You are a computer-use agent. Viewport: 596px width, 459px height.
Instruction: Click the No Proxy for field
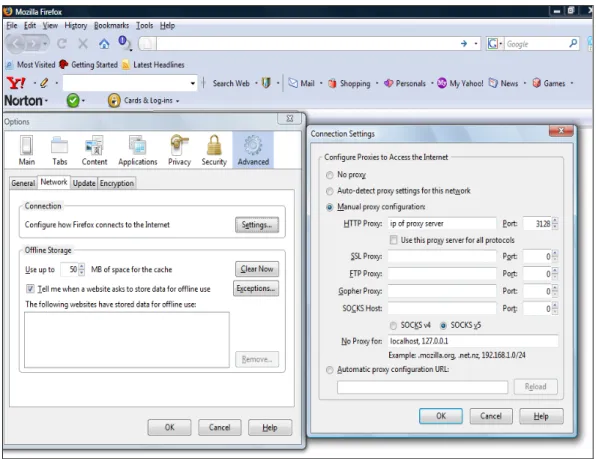tap(473, 341)
